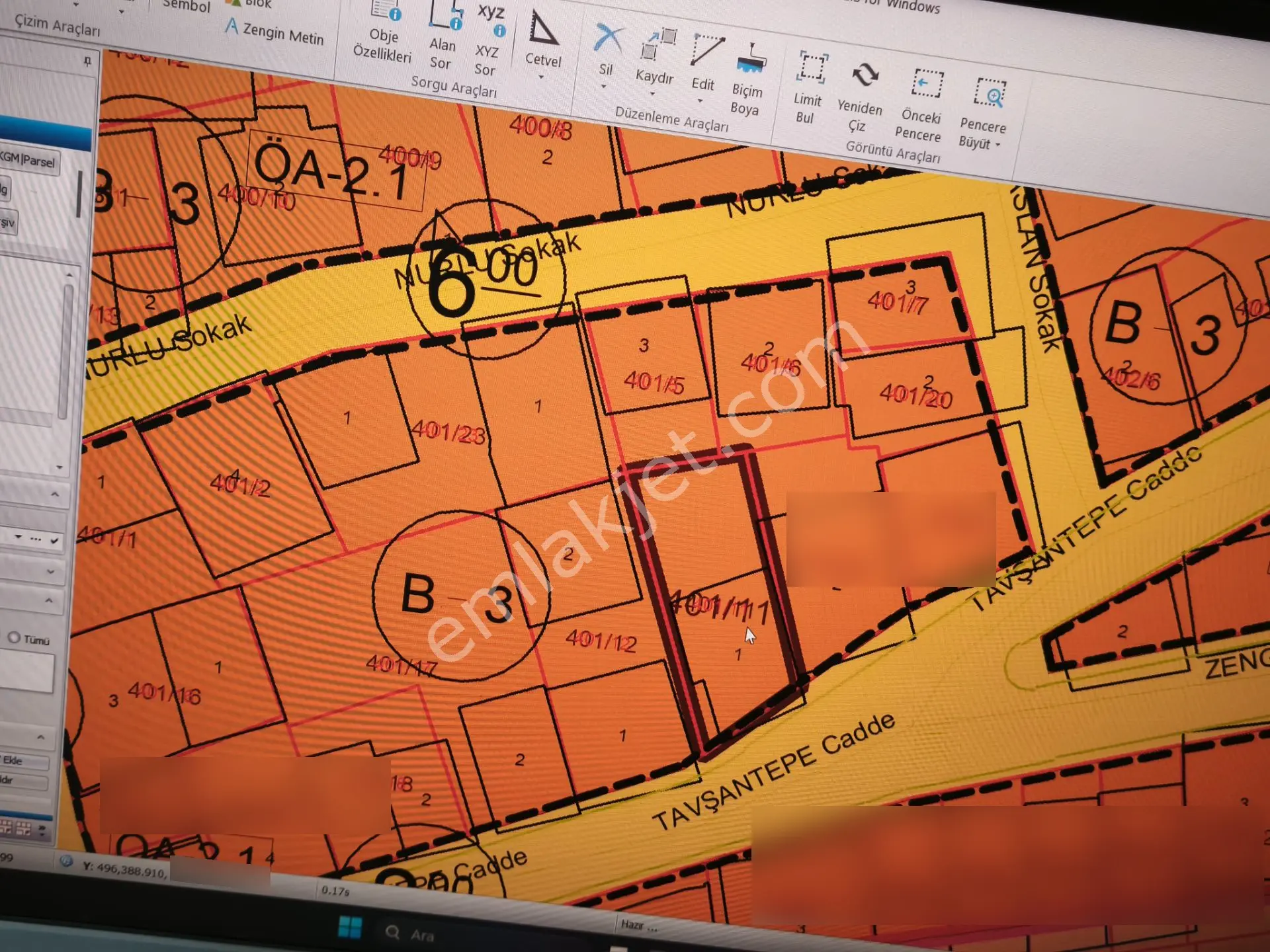
Task: Click the XYZ Sor coordinate query
Action: coord(488,41)
